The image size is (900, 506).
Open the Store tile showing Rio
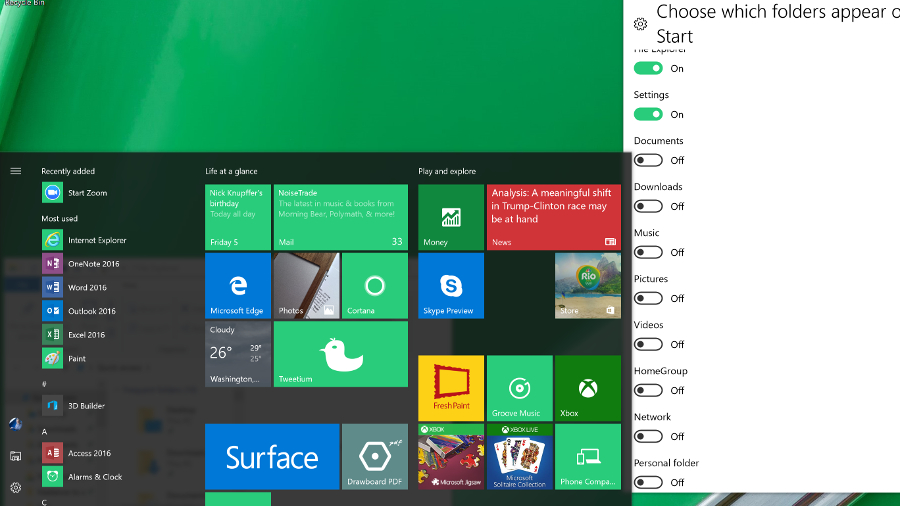click(x=588, y=286)
